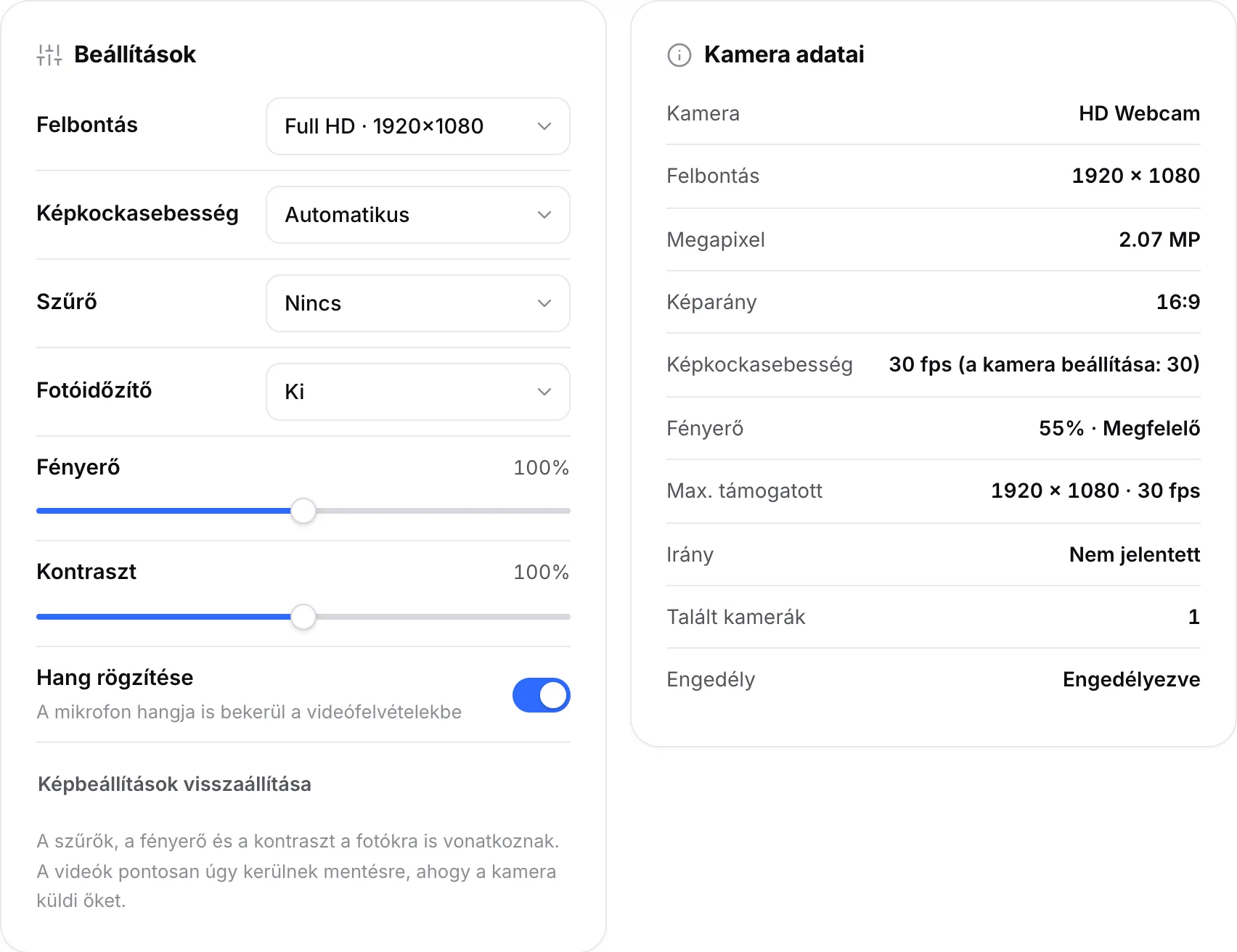This screenshot has height=952, width=1237.
Task: Click the 30 fps (a kamera beállítása: 30) value
Action: [1045, 364]
